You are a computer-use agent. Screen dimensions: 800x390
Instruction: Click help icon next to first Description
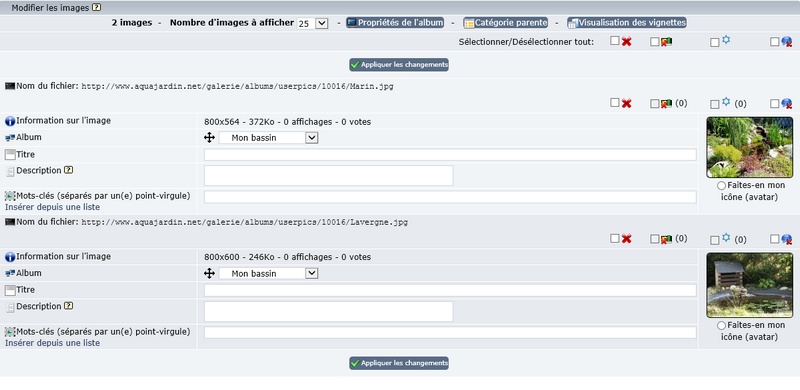(x=68, y=170)
